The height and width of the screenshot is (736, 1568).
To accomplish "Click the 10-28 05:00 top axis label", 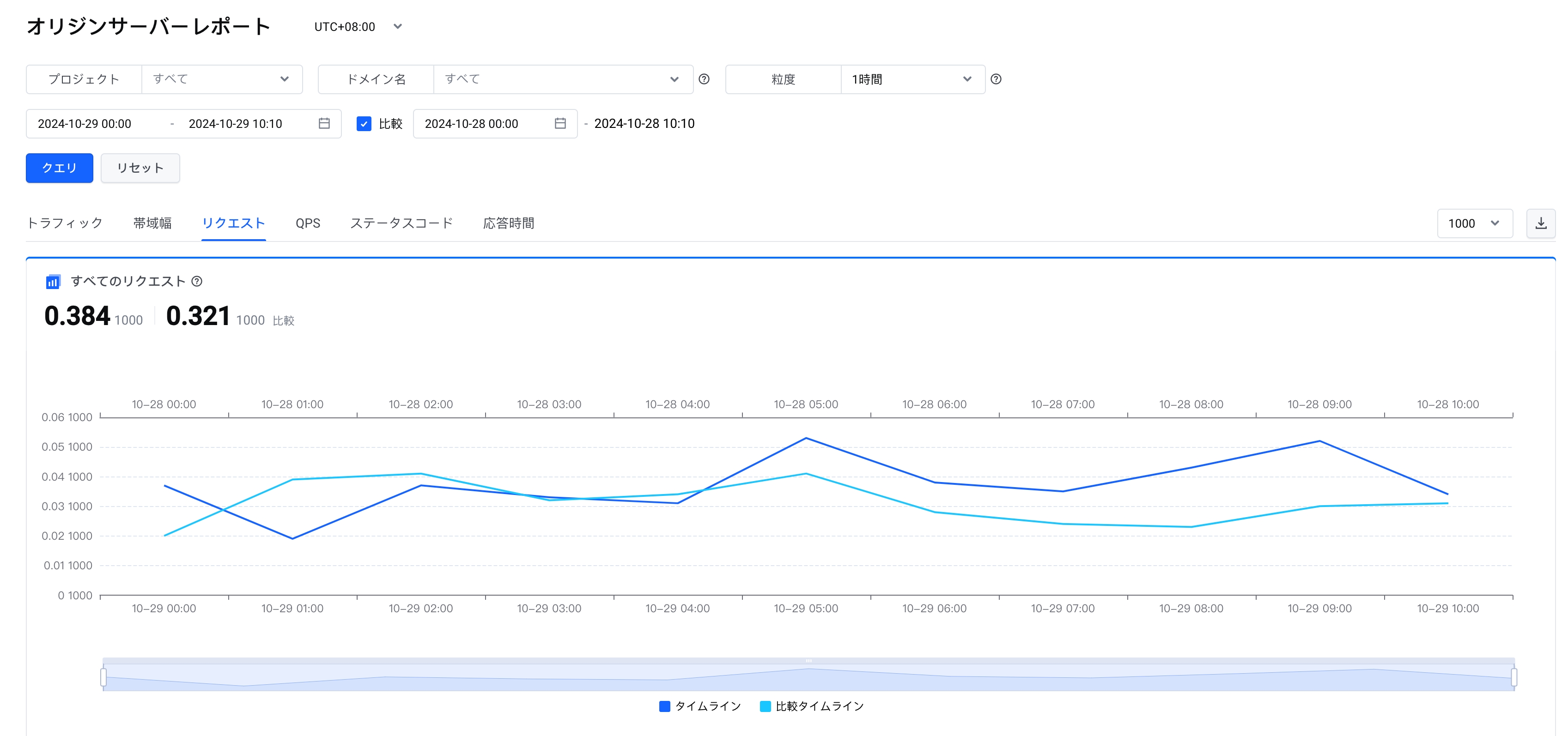I will [x=806, y=404].
